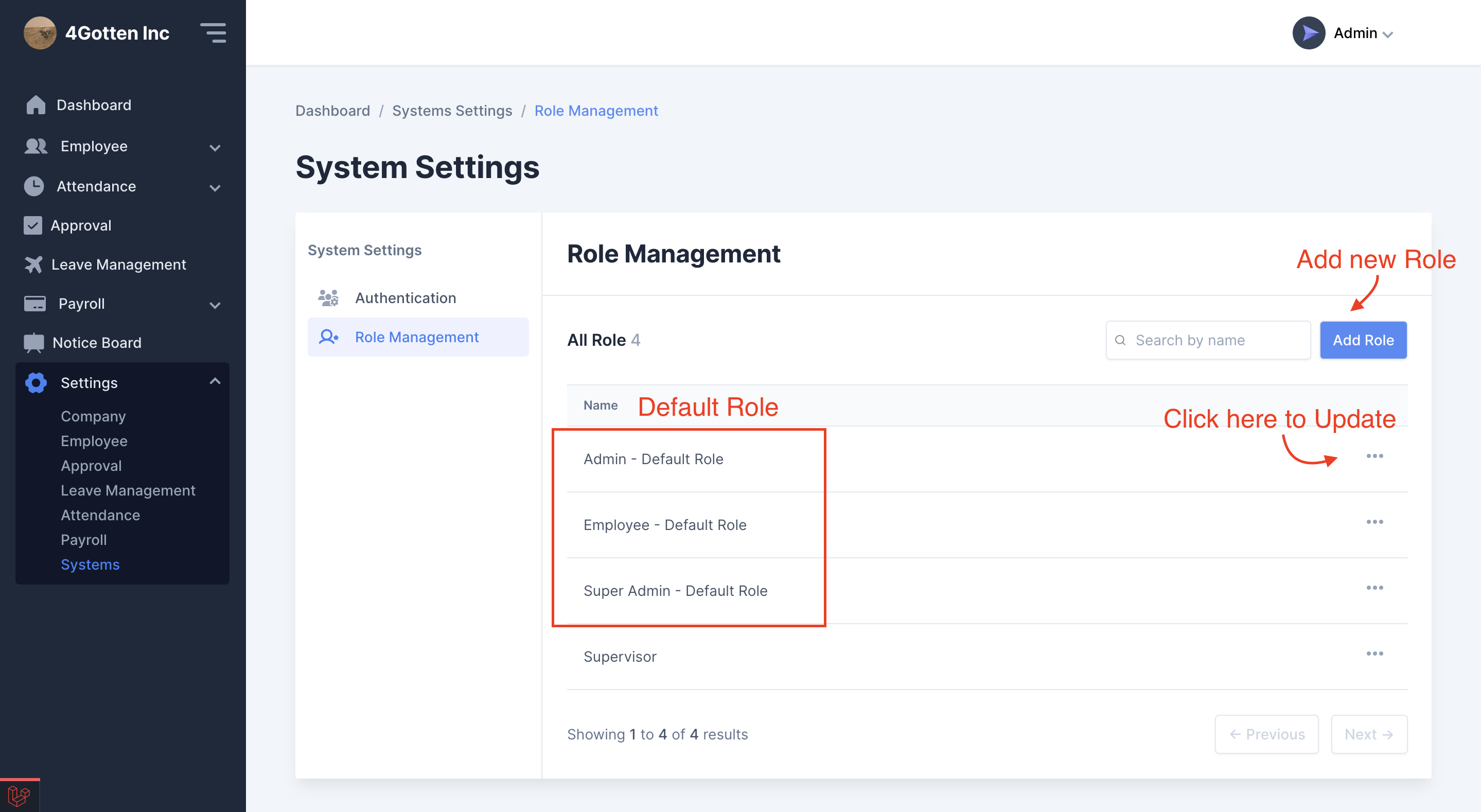Screen dimensions: 1481x812
Task: Click the Add Role button
Action: [1363, 341]
